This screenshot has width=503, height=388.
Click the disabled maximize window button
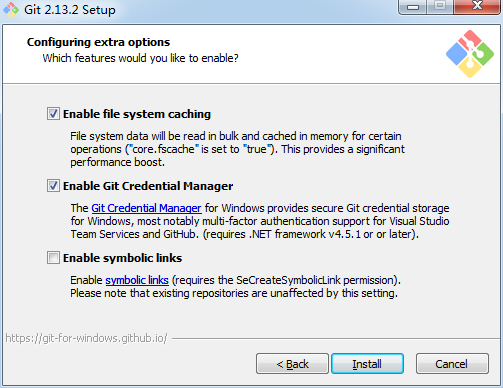click(440, 7)
